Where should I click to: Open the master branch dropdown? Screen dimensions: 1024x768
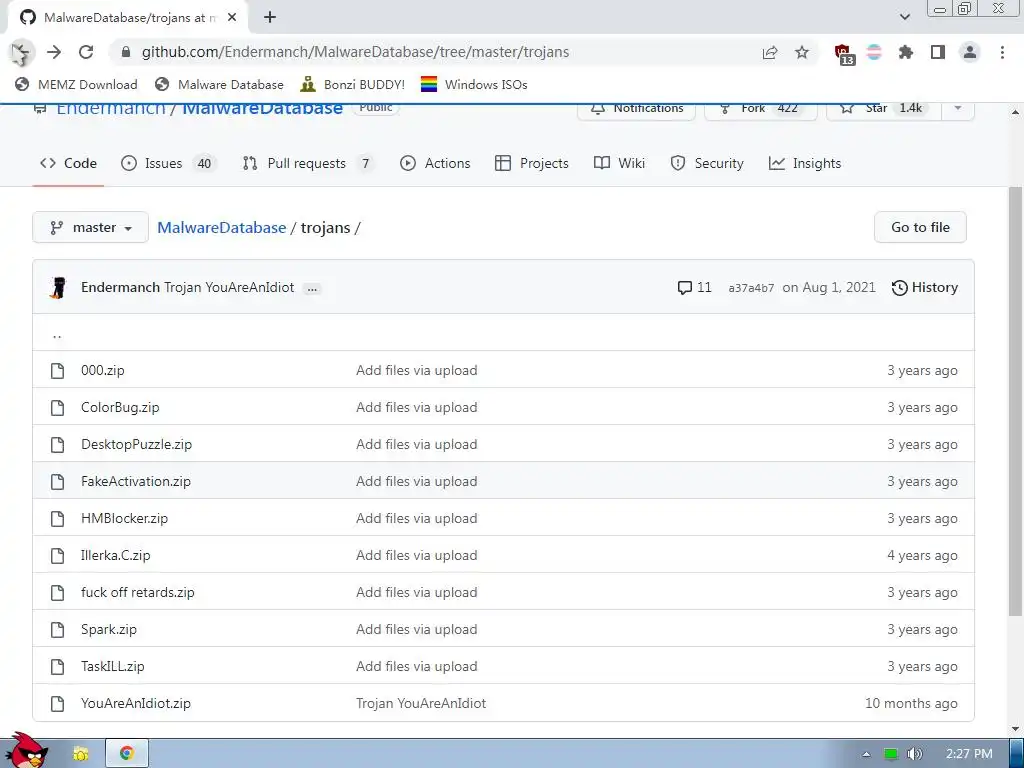(x=91, y=227)
